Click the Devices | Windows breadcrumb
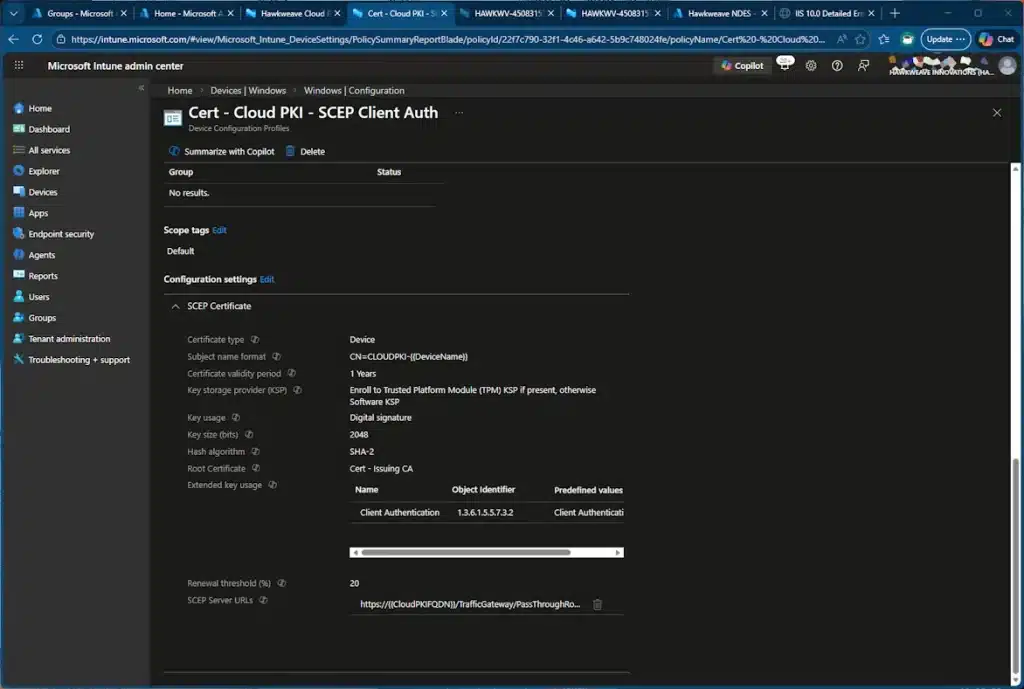Screen dimensions: 1024x689 [248, 90]
